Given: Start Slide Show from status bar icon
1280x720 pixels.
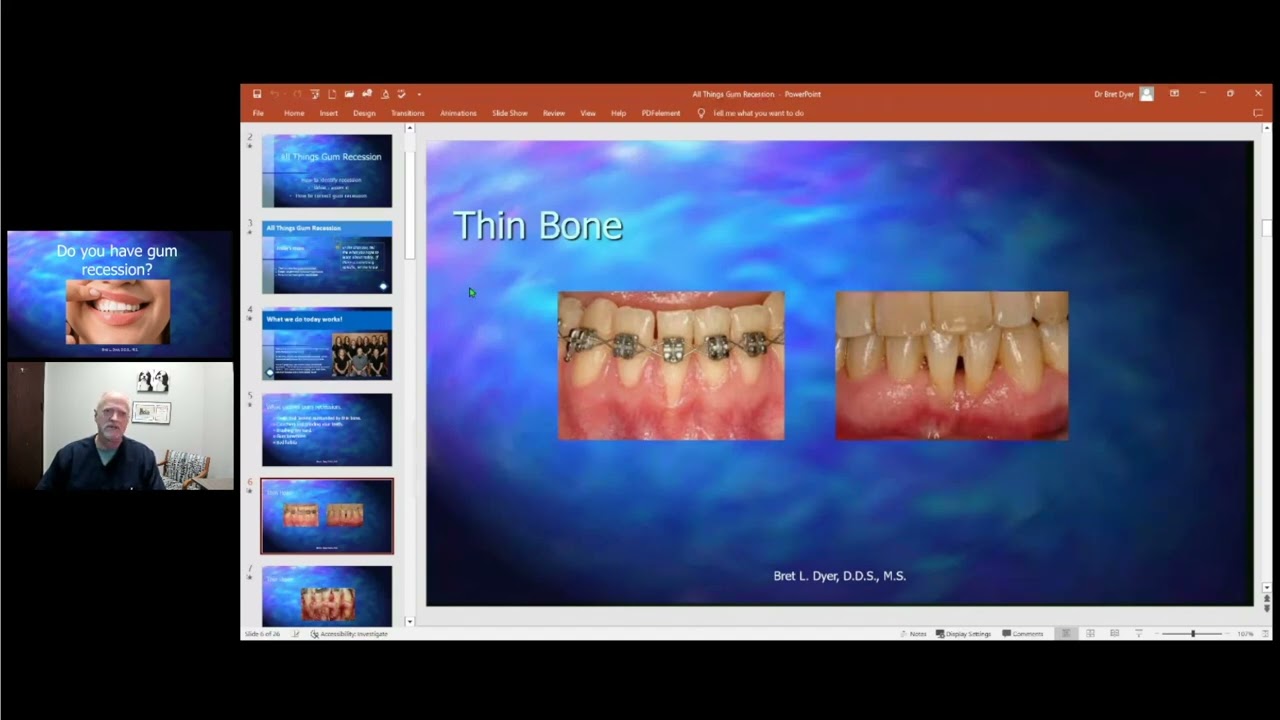Looking at the screenshot, I should tap(1139, 634).
